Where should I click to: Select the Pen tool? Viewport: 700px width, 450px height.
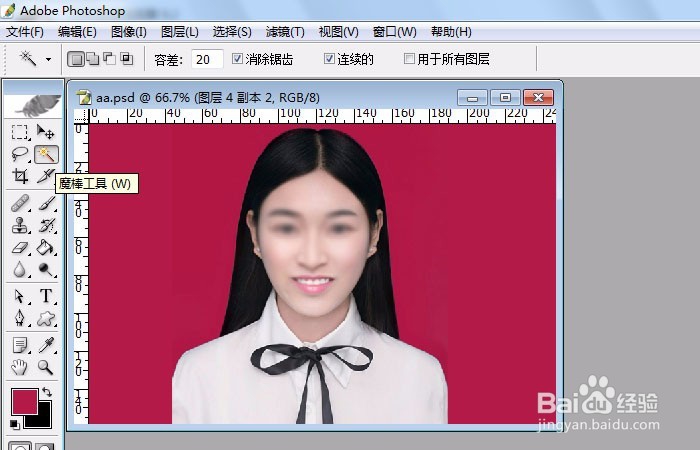point(20,318)
